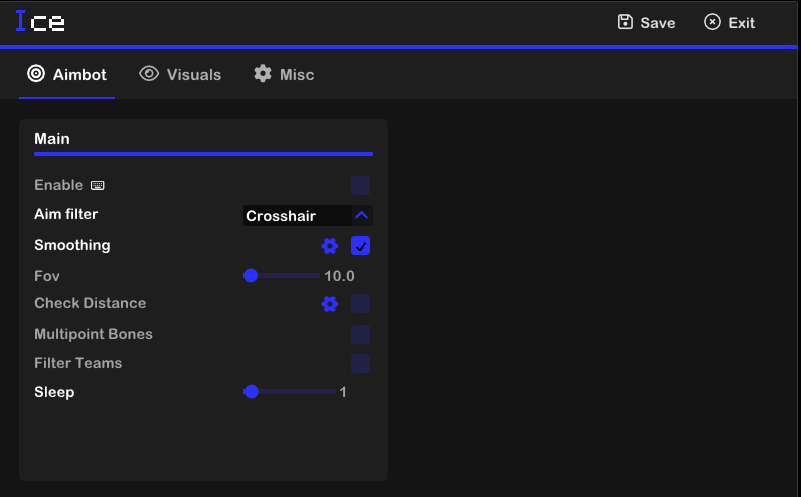Viewport: 801px width, 497px height.
Task: Open Check Distance gear settings
Action: coord(330,304)
